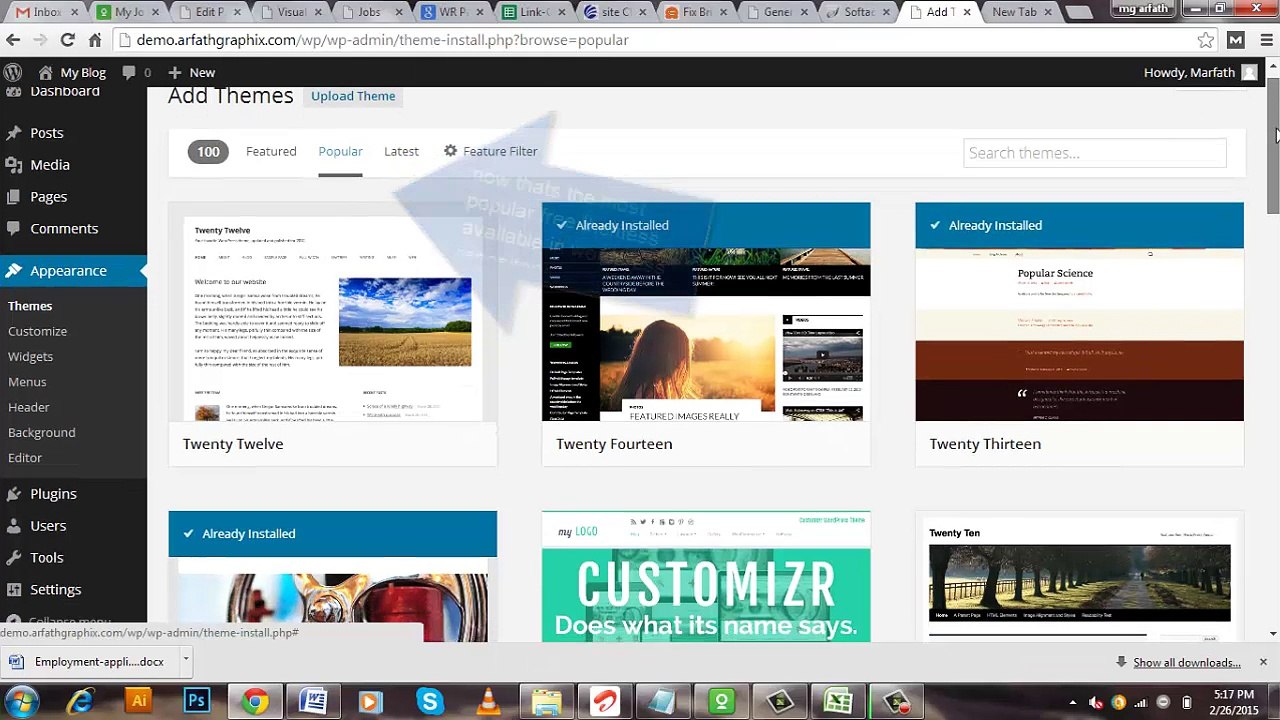Click the Upload Theme button
This screenshot has width=1280, height=720.
(x=353, y=96)
